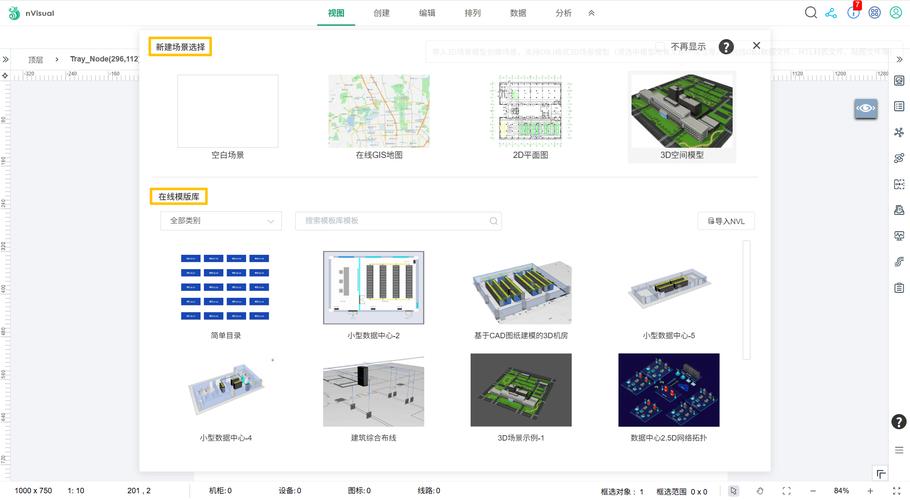Open the topology node icon in right sidebar
The height and width of the screenshot is (500, 910).
click(x=899, y=132)
